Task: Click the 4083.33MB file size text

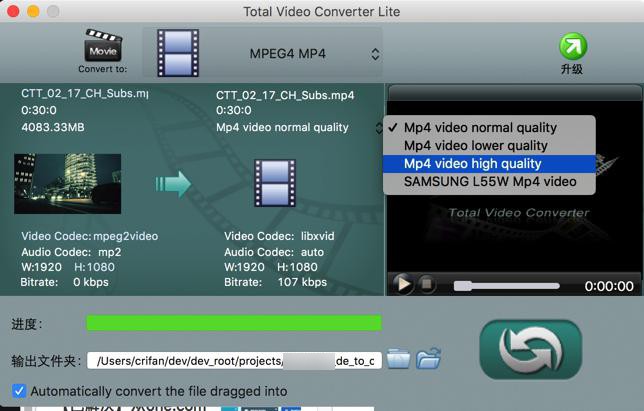Action: click(x=53, y=127)
